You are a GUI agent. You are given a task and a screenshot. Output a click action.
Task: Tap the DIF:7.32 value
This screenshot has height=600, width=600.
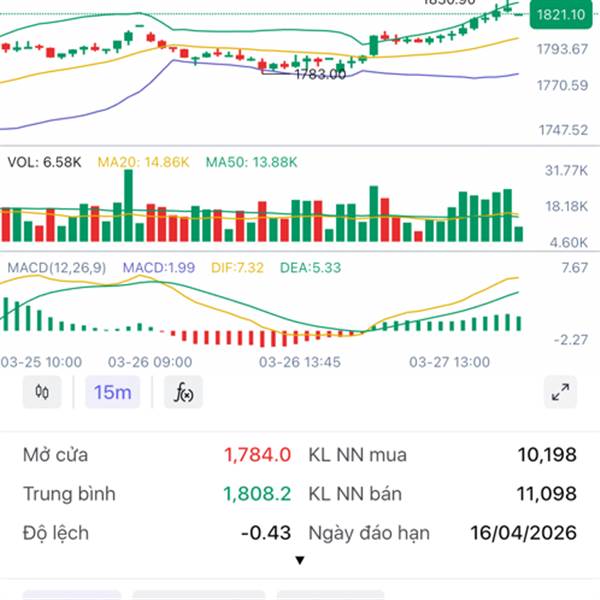(237, 267)
